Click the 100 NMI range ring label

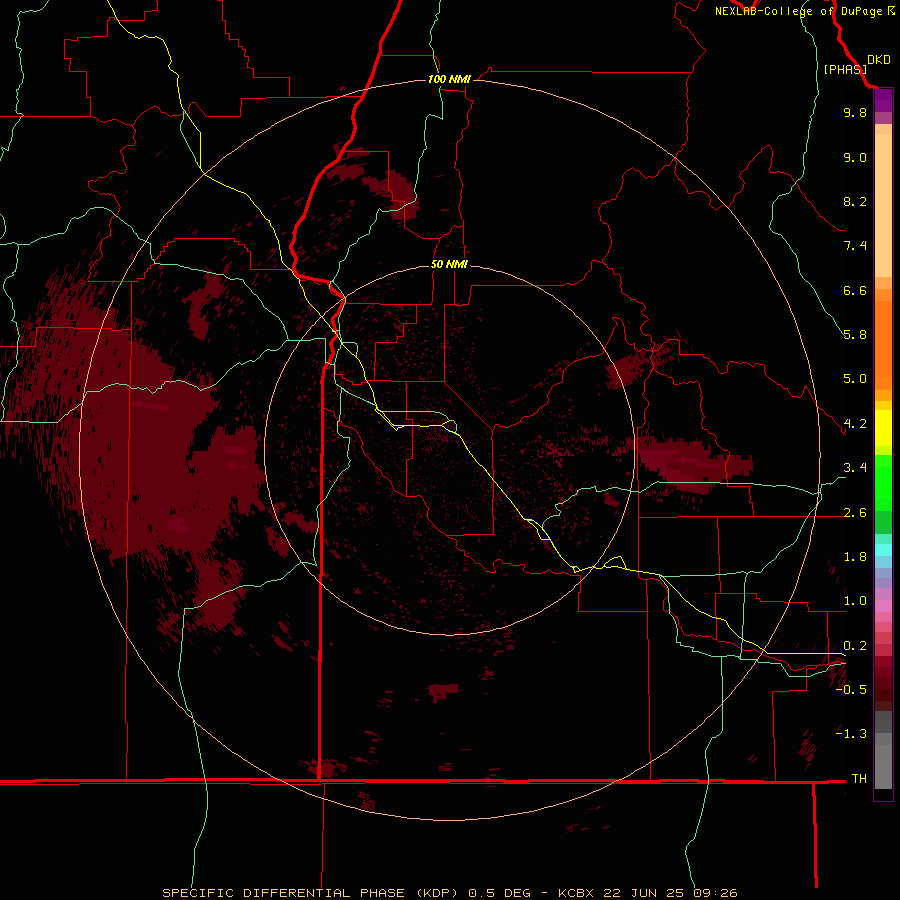tap(449, 79)
